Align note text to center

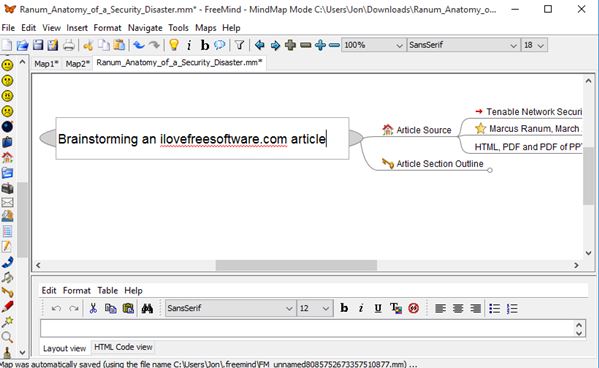[458, 308]
